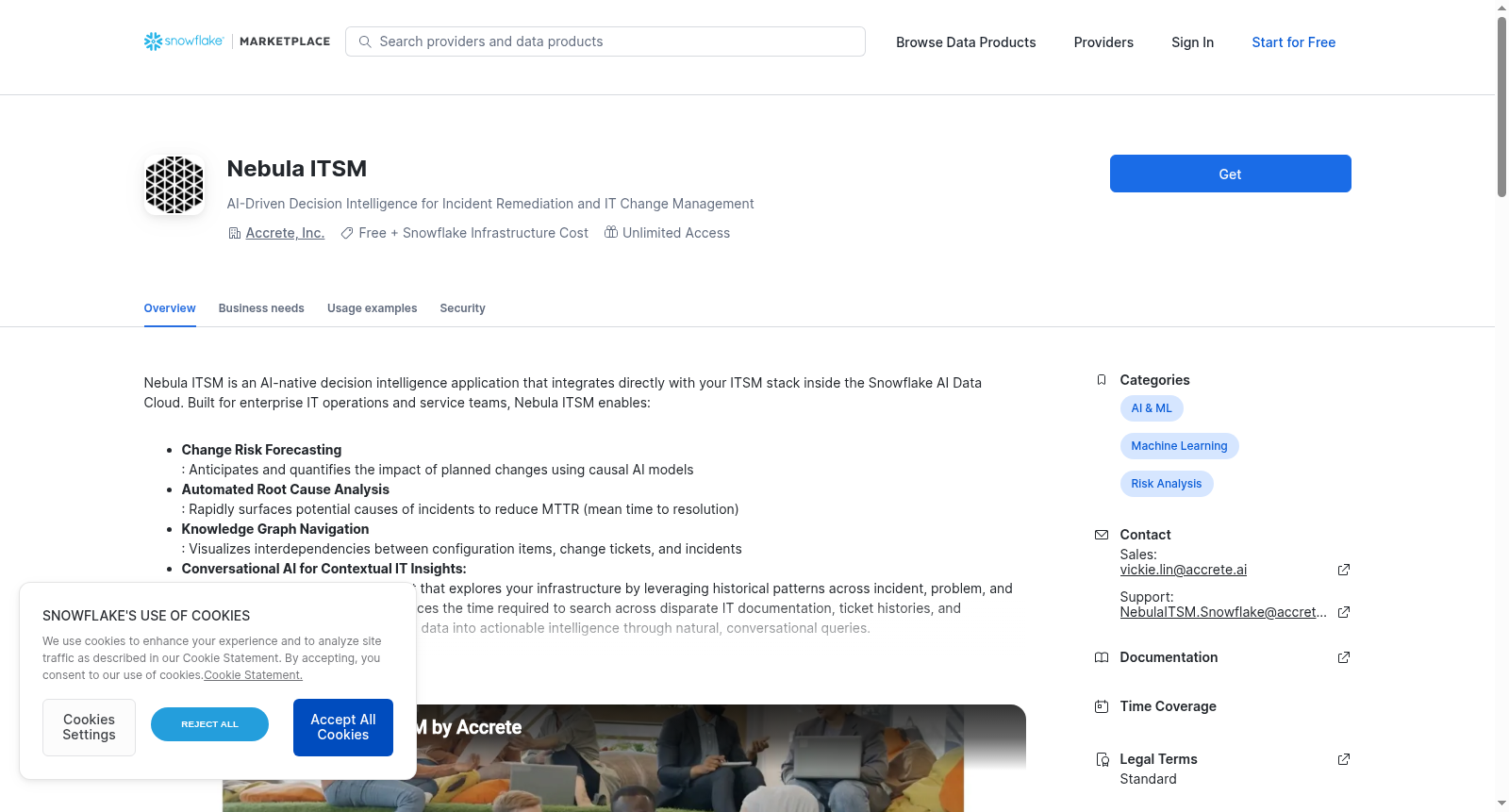Switch to the Overview tab
This screenshot has height=812, width=1509.
tap(170, 308)
